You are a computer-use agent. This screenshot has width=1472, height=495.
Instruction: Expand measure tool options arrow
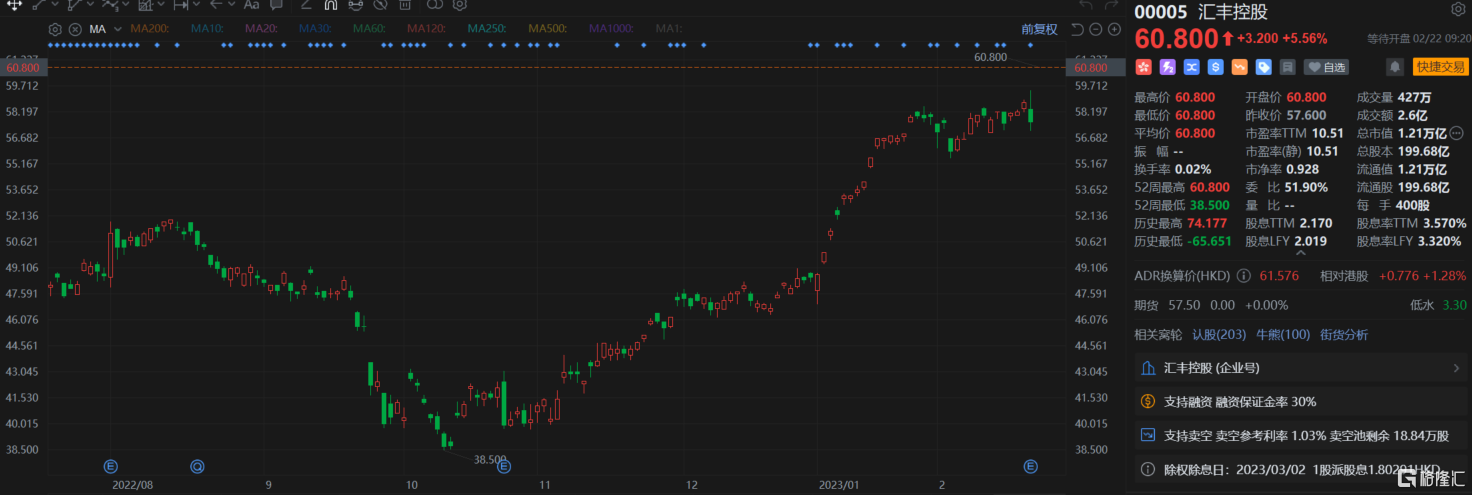[x=196, y=5]
